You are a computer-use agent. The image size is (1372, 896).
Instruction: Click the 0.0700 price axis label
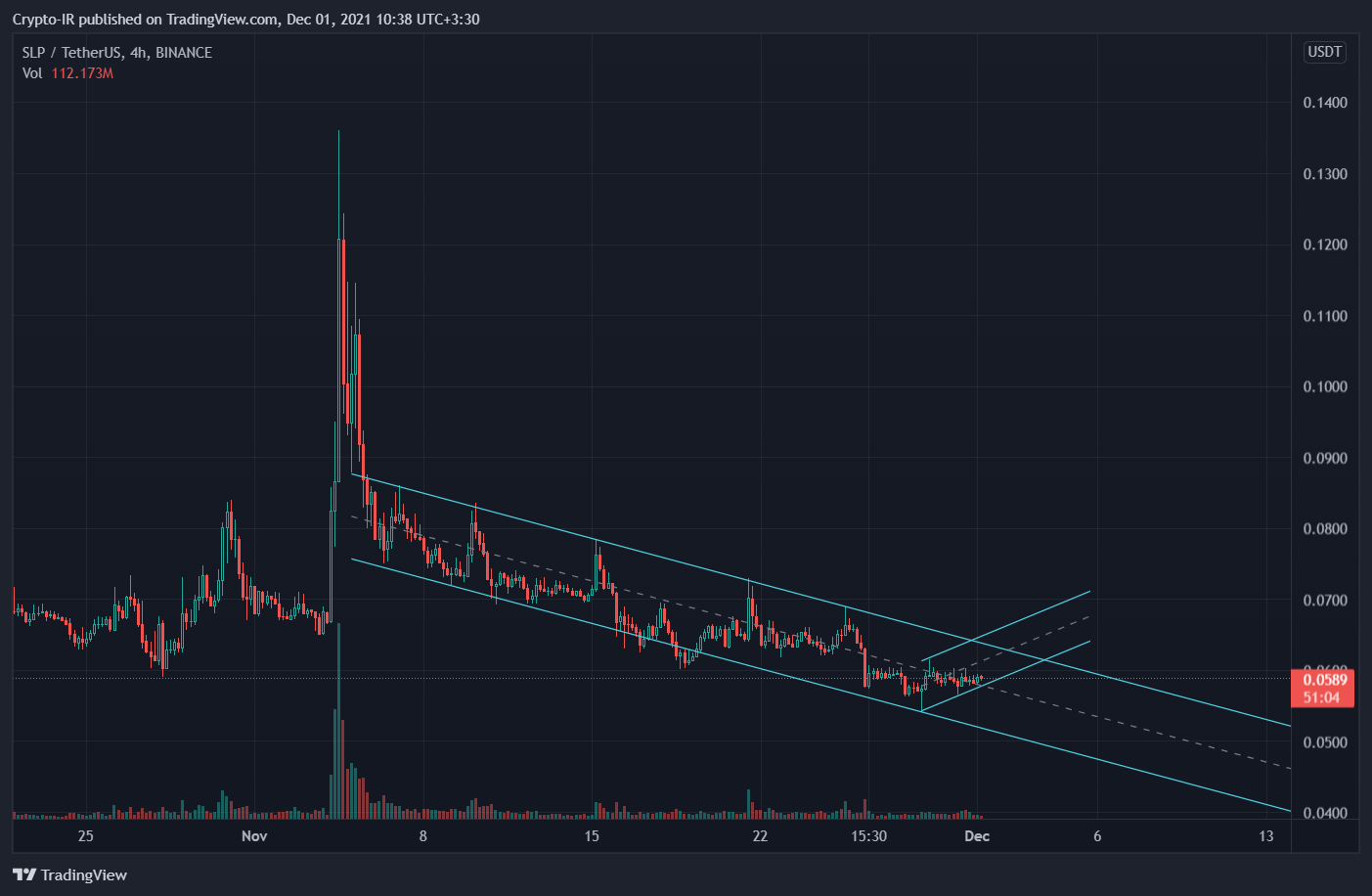point(1325,600)
